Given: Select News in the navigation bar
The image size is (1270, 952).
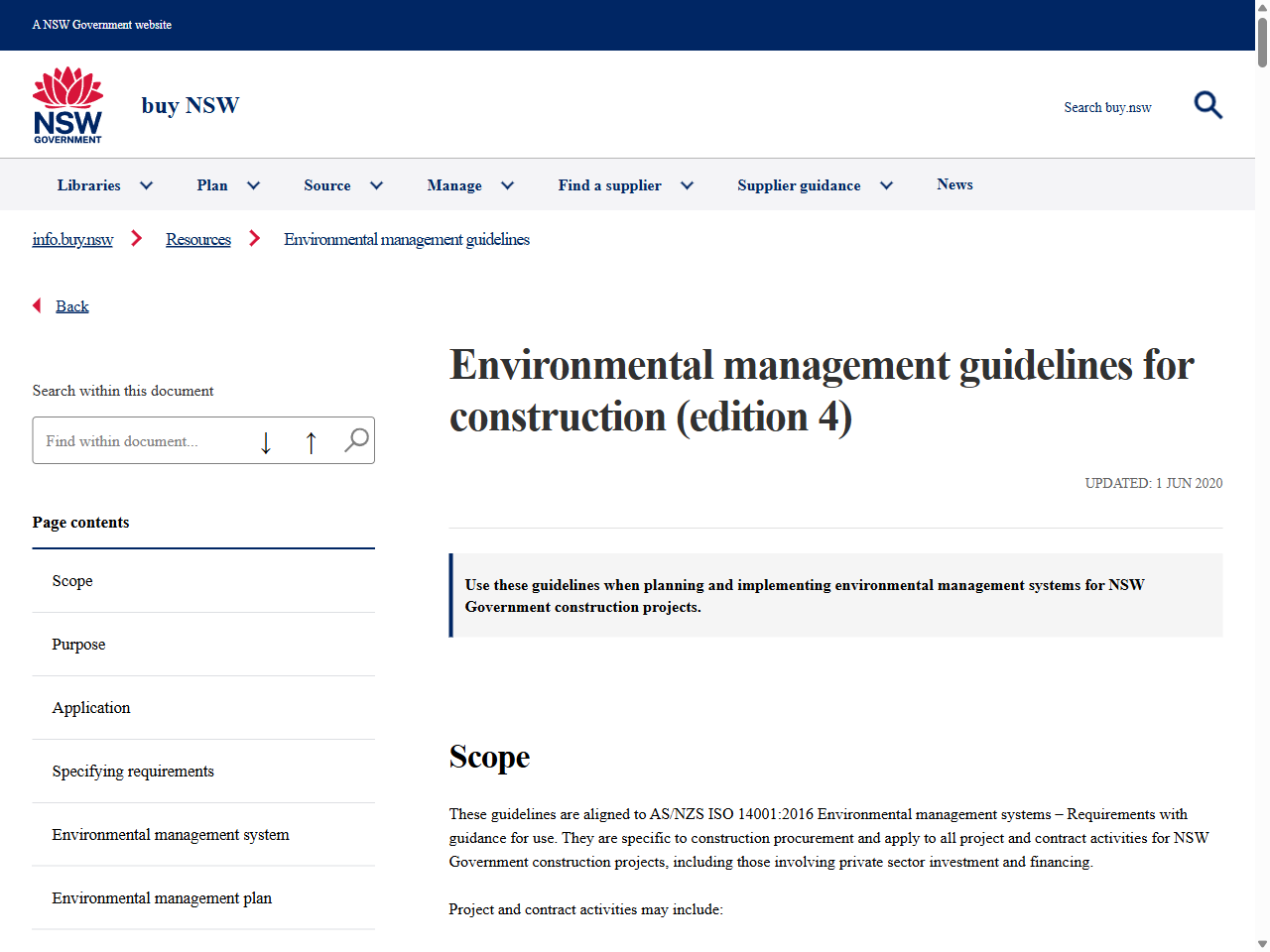Looking at the screenshot, I should (954, 184).
